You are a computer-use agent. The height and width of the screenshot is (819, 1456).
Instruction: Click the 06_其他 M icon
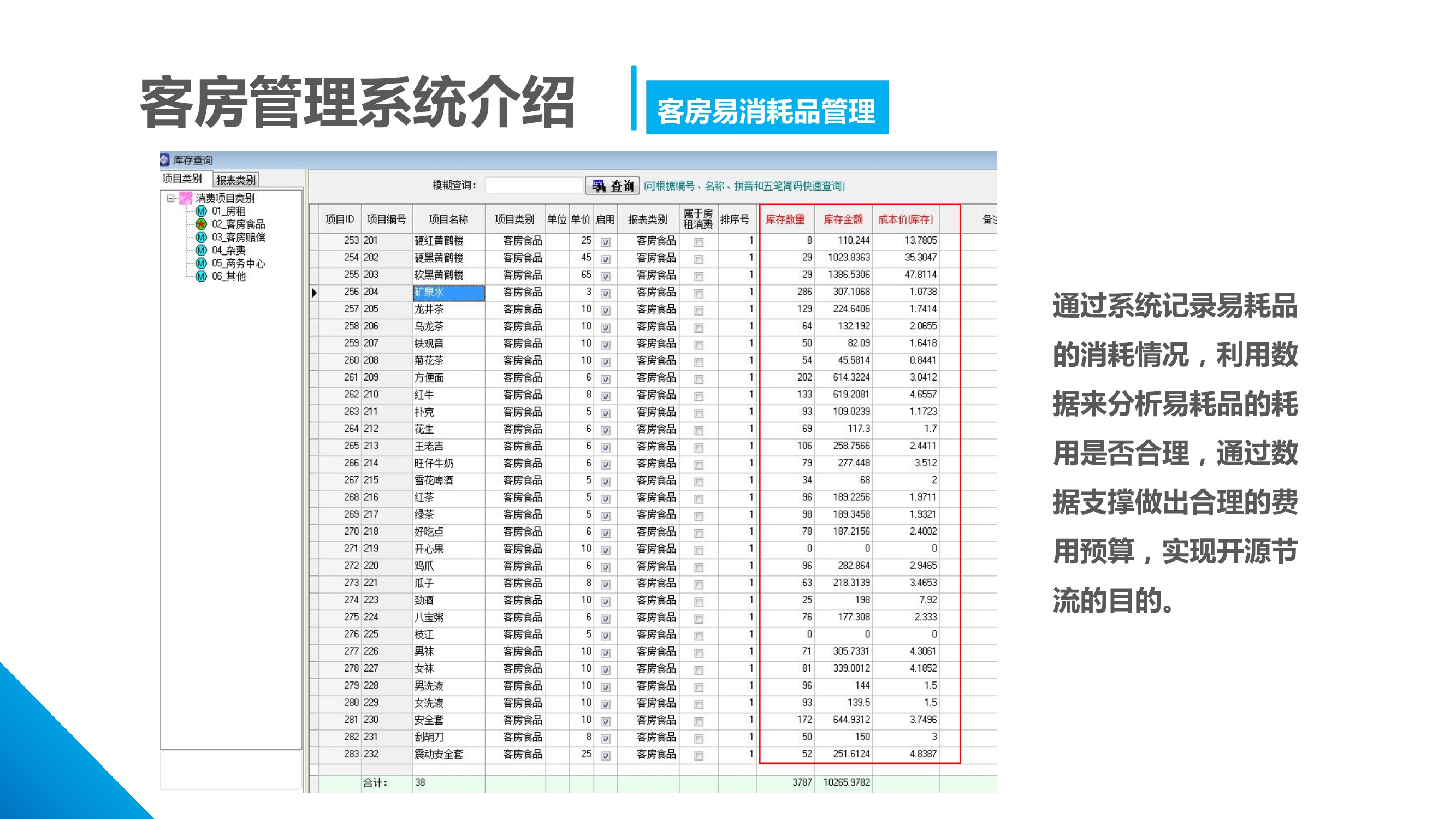[200, 276]
